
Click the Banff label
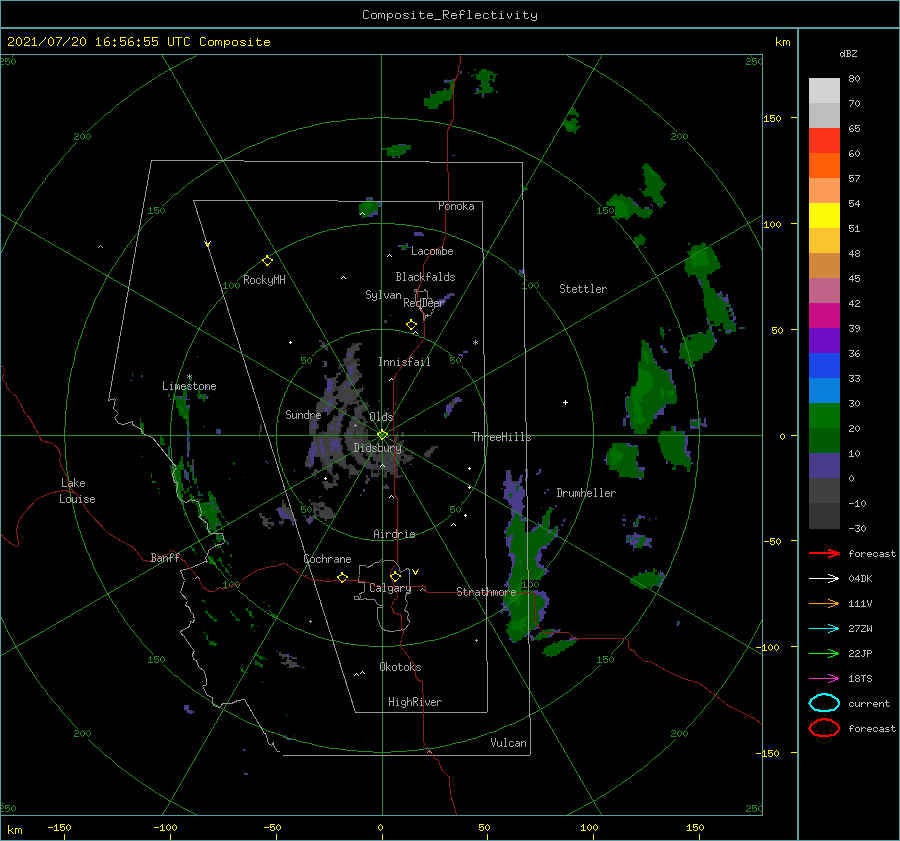tap(165, 557)
